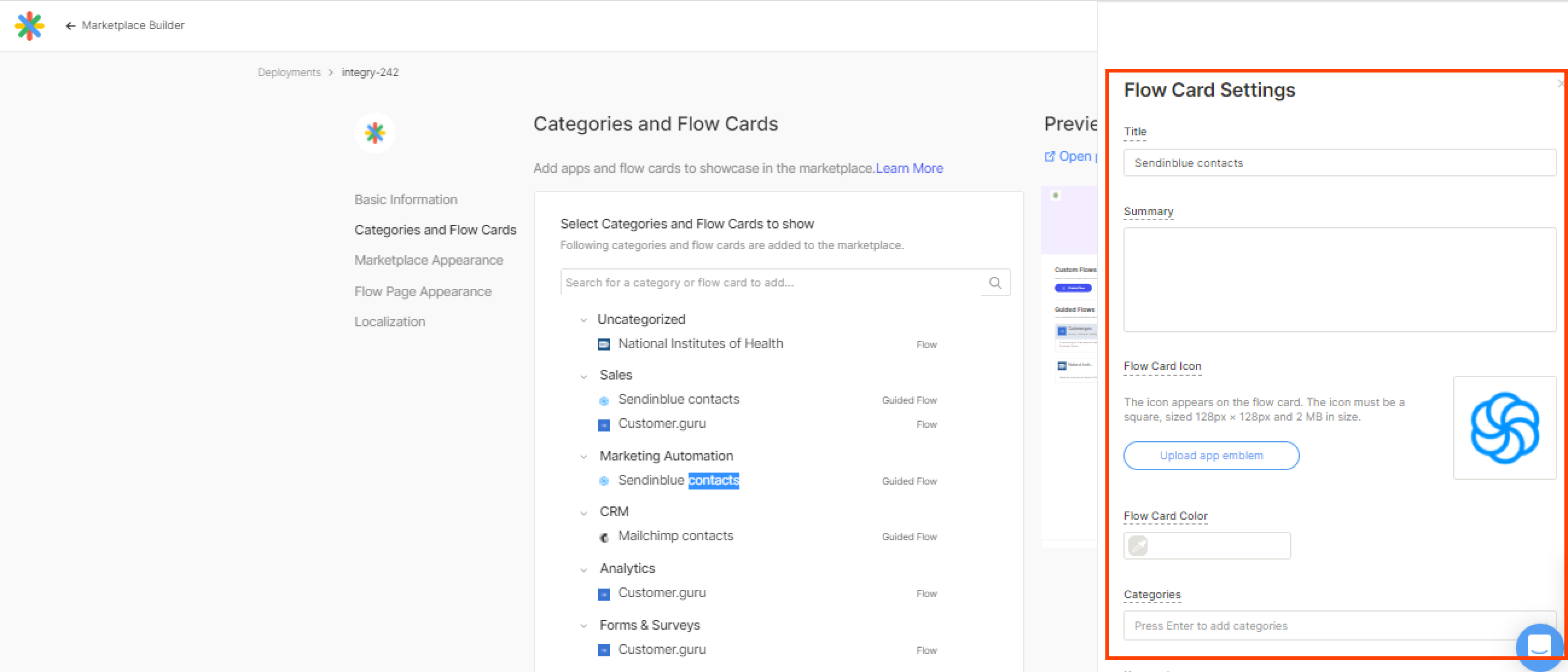This screenshot has width=1568, height=672.
Task: Click the Open preview external-link icon
Action: click(1049, 157)
